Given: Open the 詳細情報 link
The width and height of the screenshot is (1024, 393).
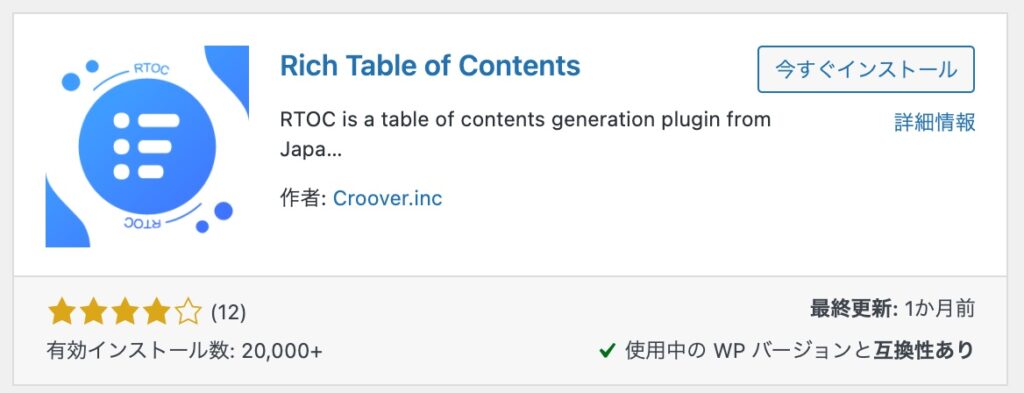Looking at the screenshot, I should click(935, 122).
